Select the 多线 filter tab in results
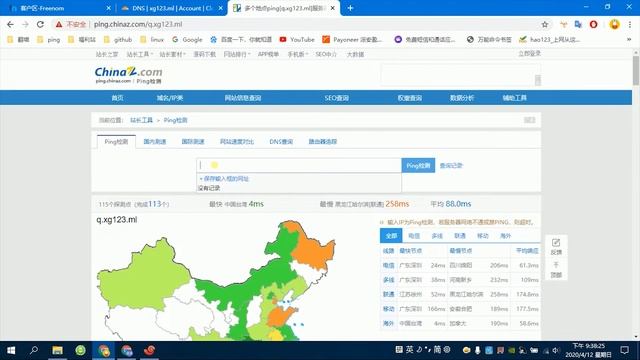 [437, 236]
